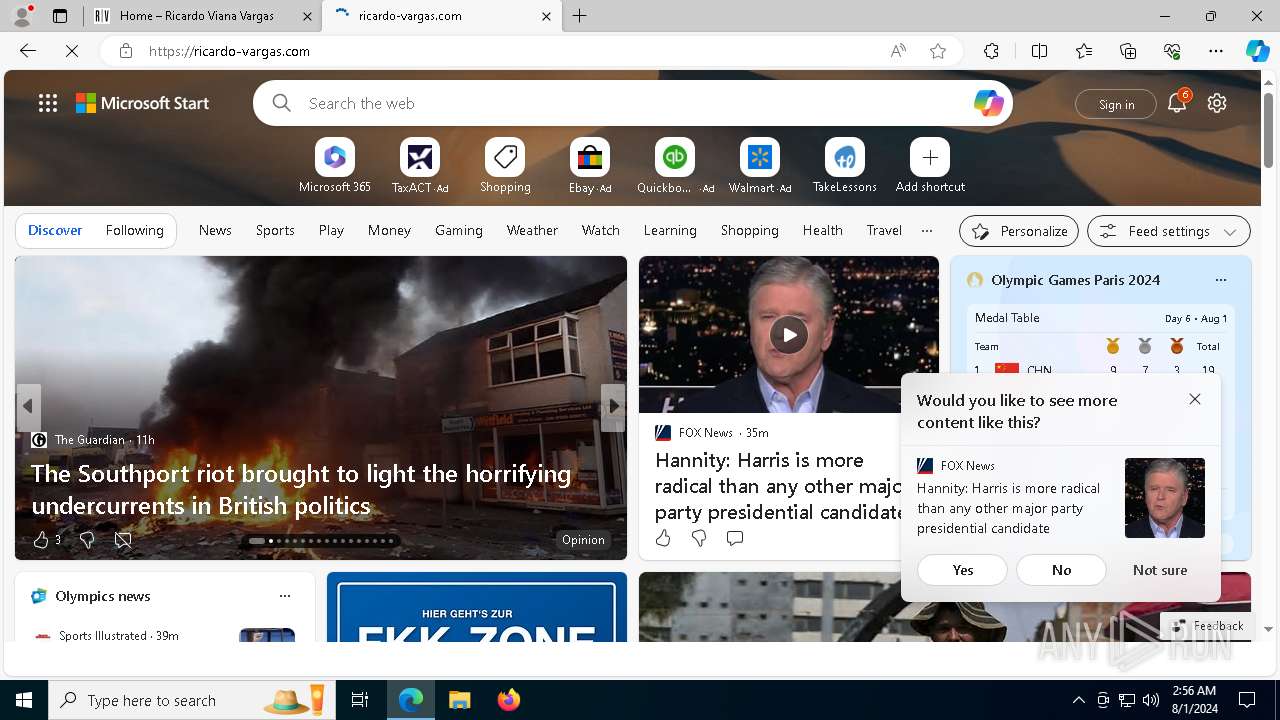Open the Microsoft 365 shortcut
This screenshot has width=1280, height=720.
pos(335,165)
